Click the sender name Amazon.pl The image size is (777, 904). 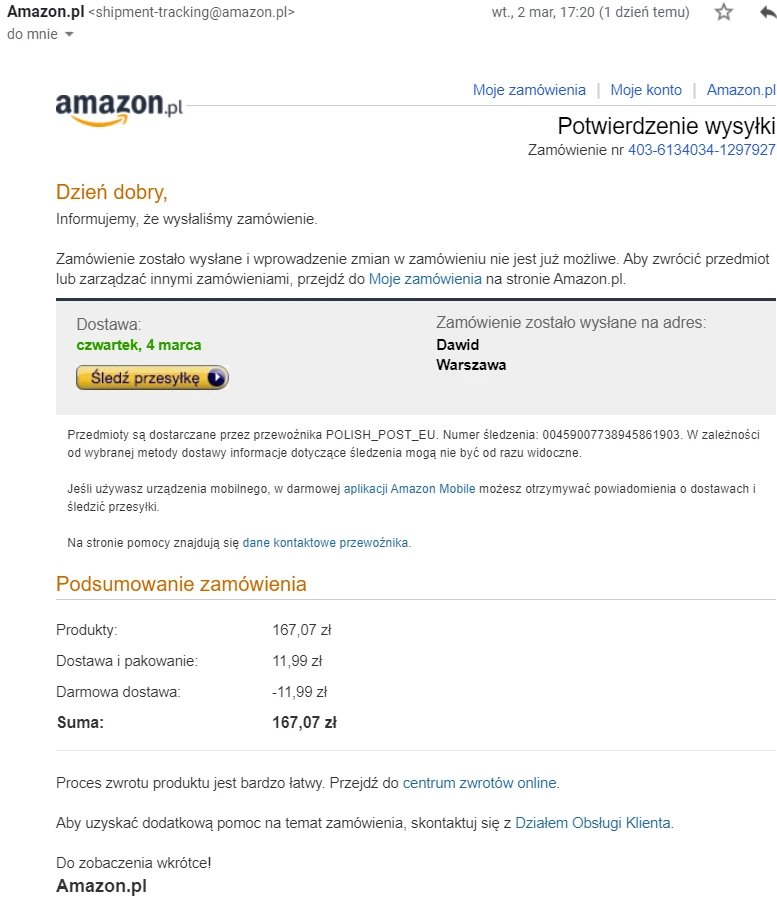(46, 12)
